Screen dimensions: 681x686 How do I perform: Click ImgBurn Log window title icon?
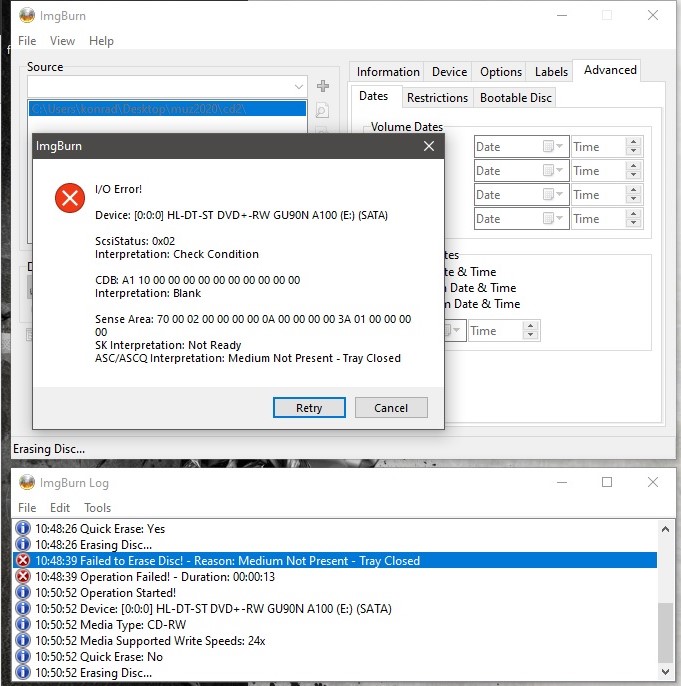[27, 483]
